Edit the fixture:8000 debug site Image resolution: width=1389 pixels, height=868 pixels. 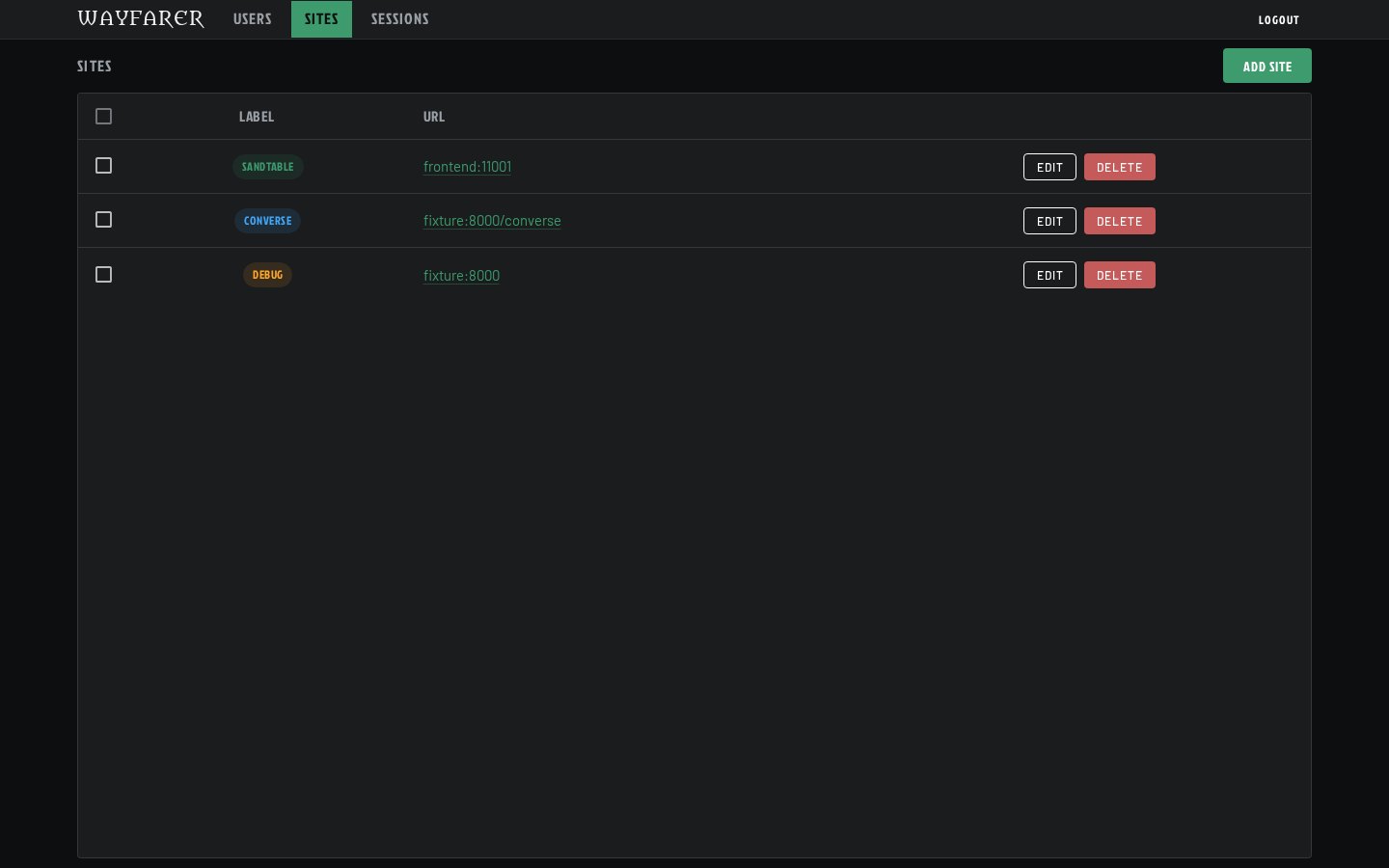(x=1049, y=275)
